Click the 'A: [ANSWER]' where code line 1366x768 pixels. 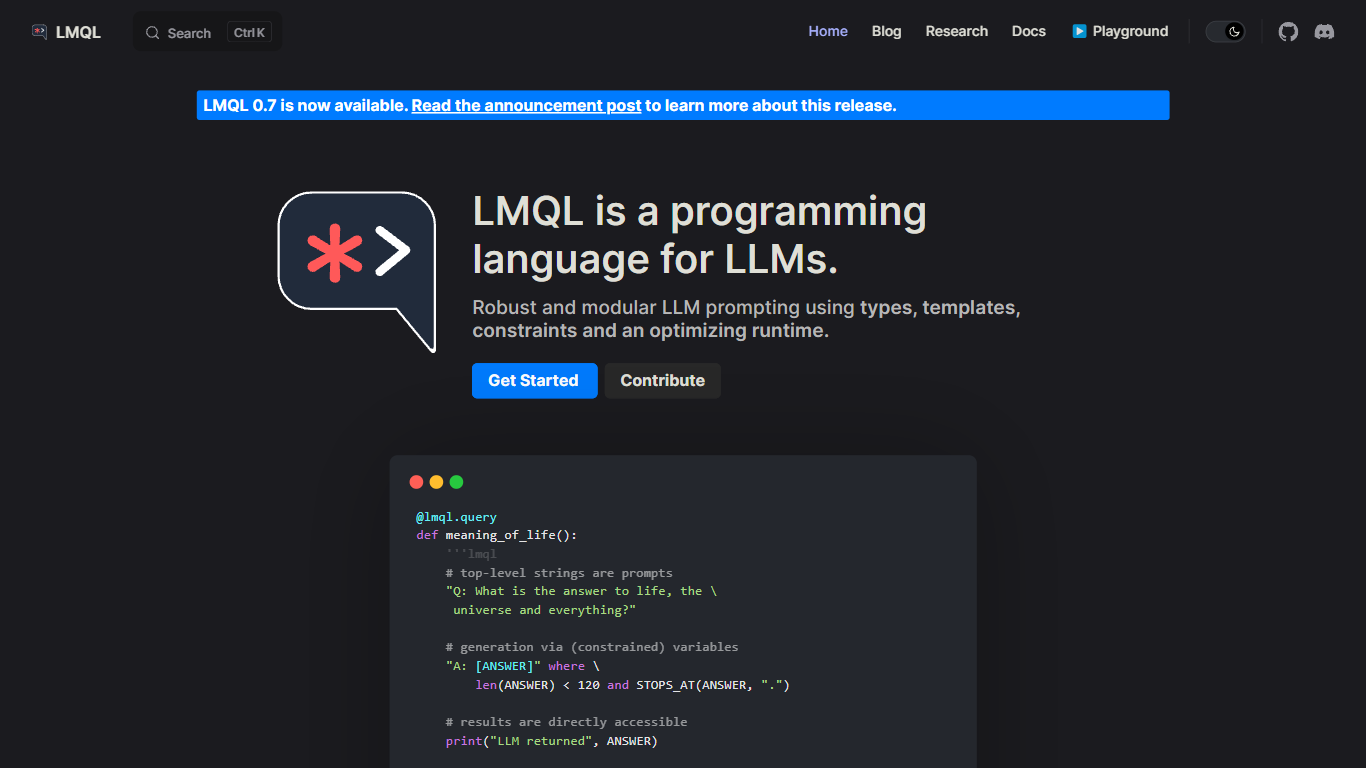(523, 665)
